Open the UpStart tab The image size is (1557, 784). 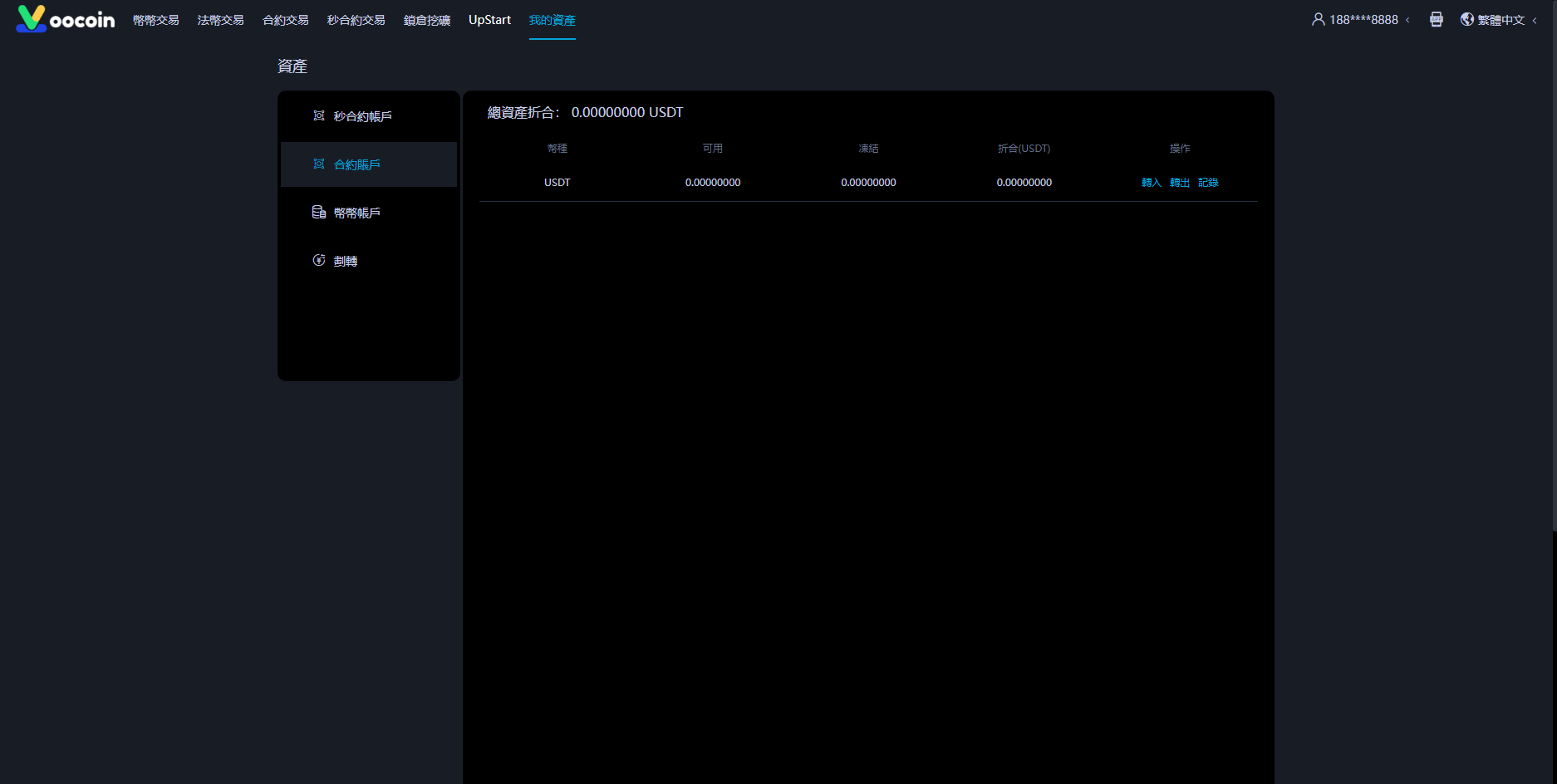489,20
